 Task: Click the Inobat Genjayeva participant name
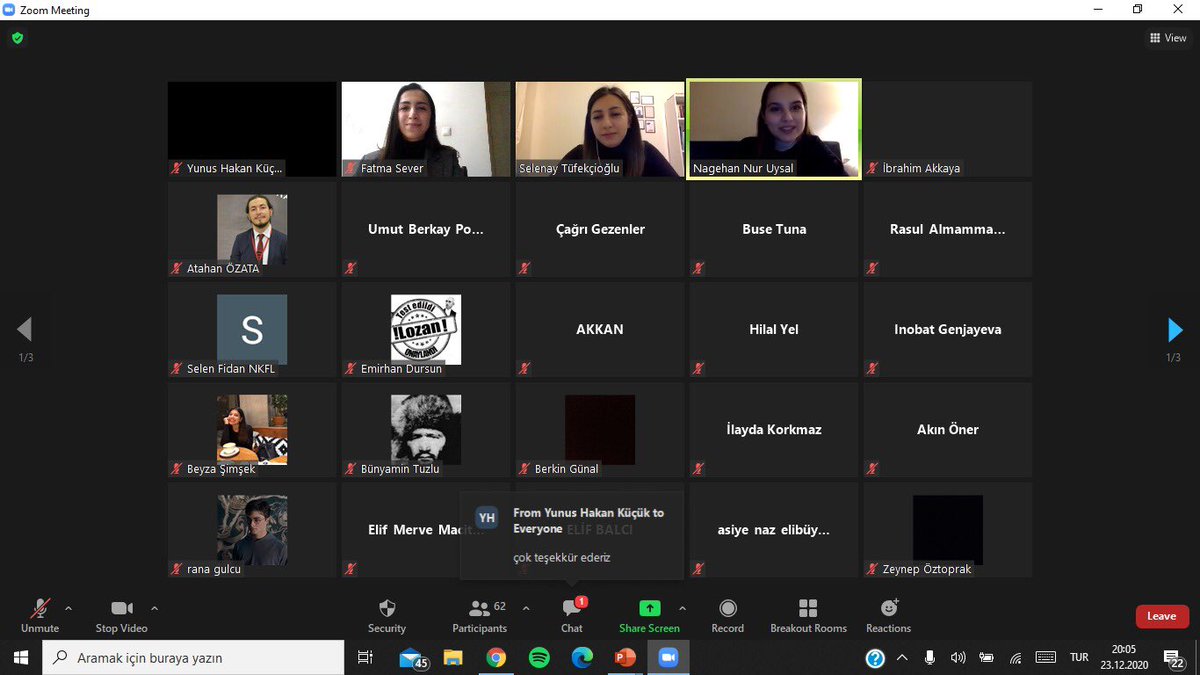click(x=948, y=329)
